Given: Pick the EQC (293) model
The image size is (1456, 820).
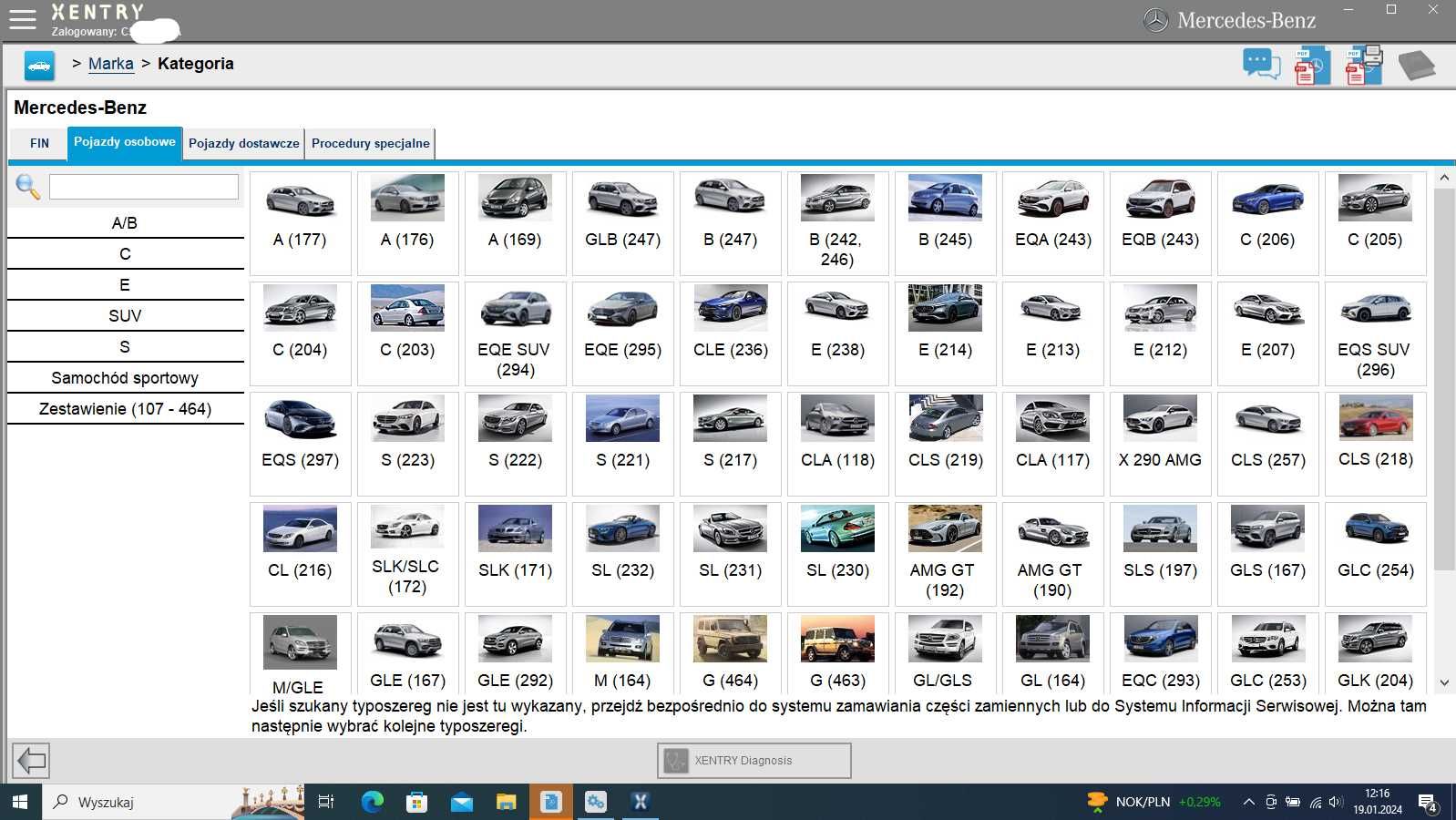Looking at the screenshot, I should [1160, 653].
